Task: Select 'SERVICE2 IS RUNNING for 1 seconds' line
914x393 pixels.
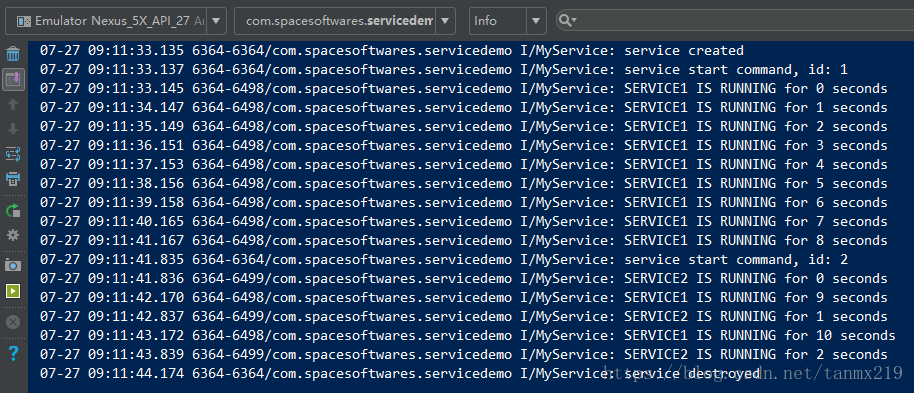Action: coord(463,317)
